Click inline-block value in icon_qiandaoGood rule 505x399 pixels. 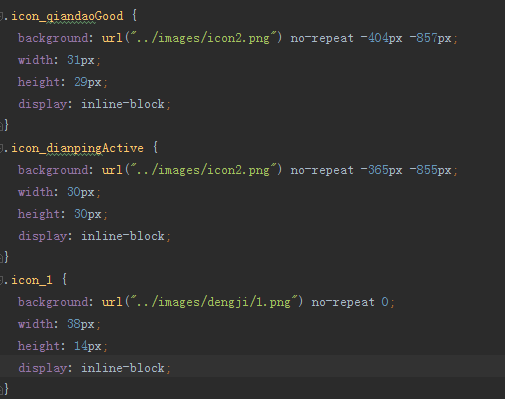point(123,104)
